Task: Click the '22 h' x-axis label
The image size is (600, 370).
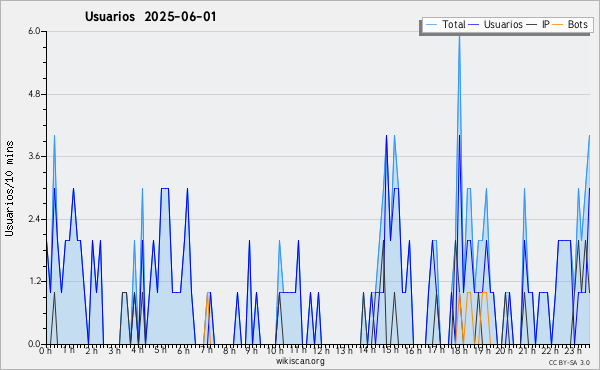Action: pos(550,351)
